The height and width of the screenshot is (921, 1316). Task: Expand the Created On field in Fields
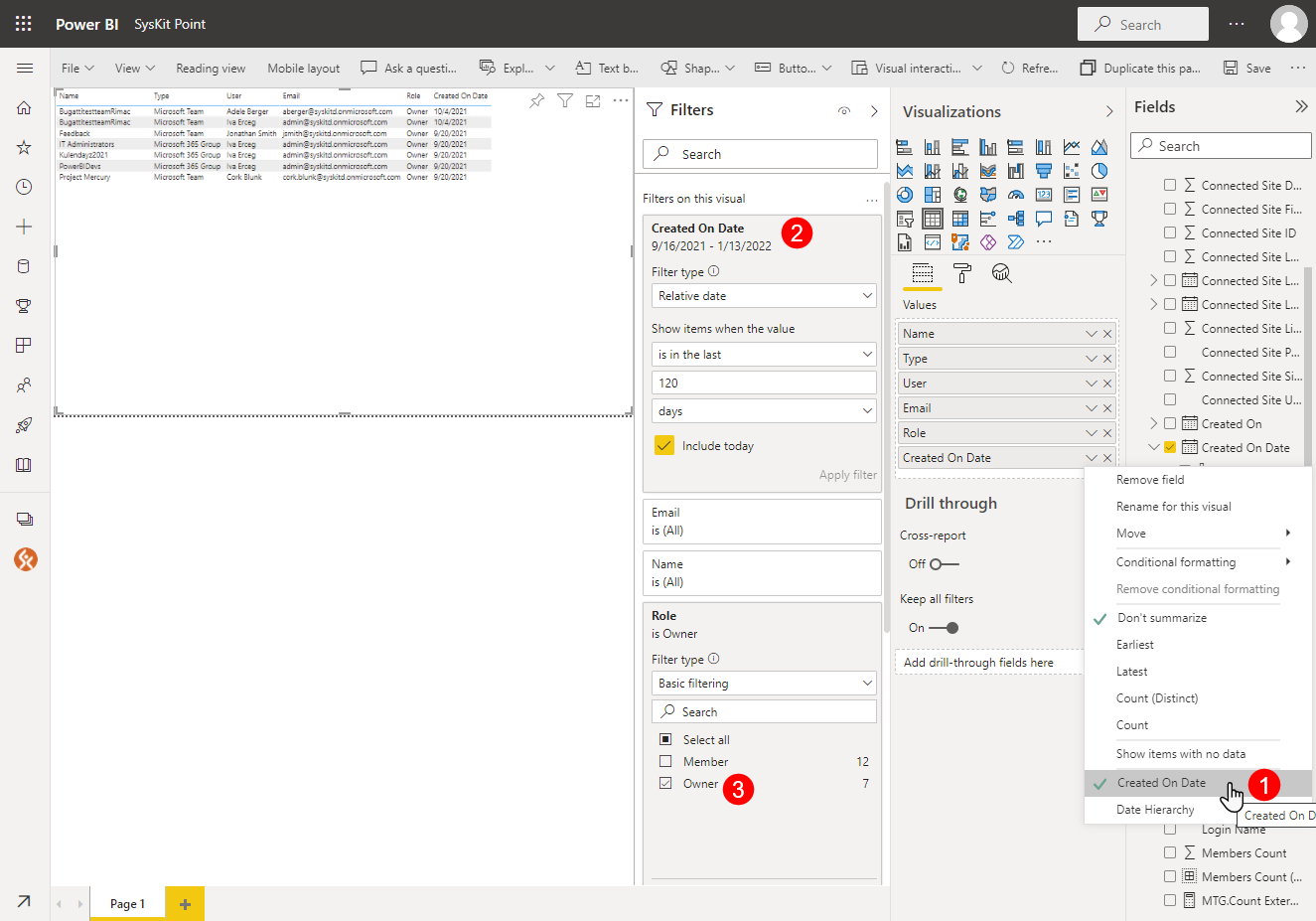1154,423
